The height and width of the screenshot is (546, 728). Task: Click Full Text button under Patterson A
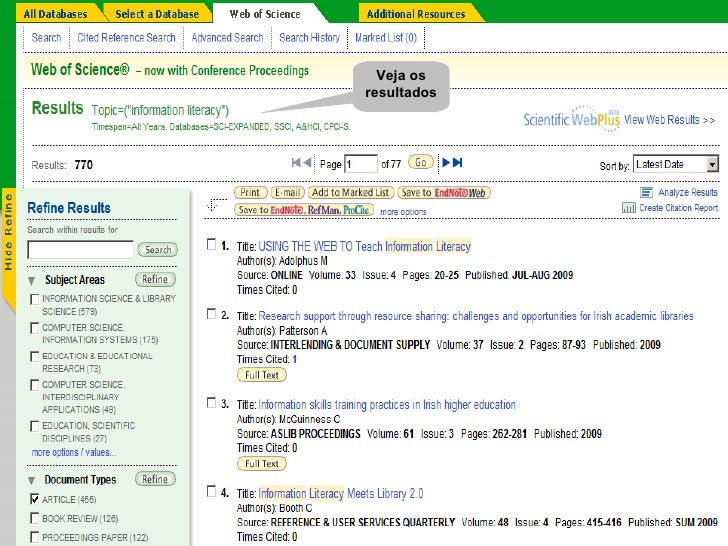262,375
